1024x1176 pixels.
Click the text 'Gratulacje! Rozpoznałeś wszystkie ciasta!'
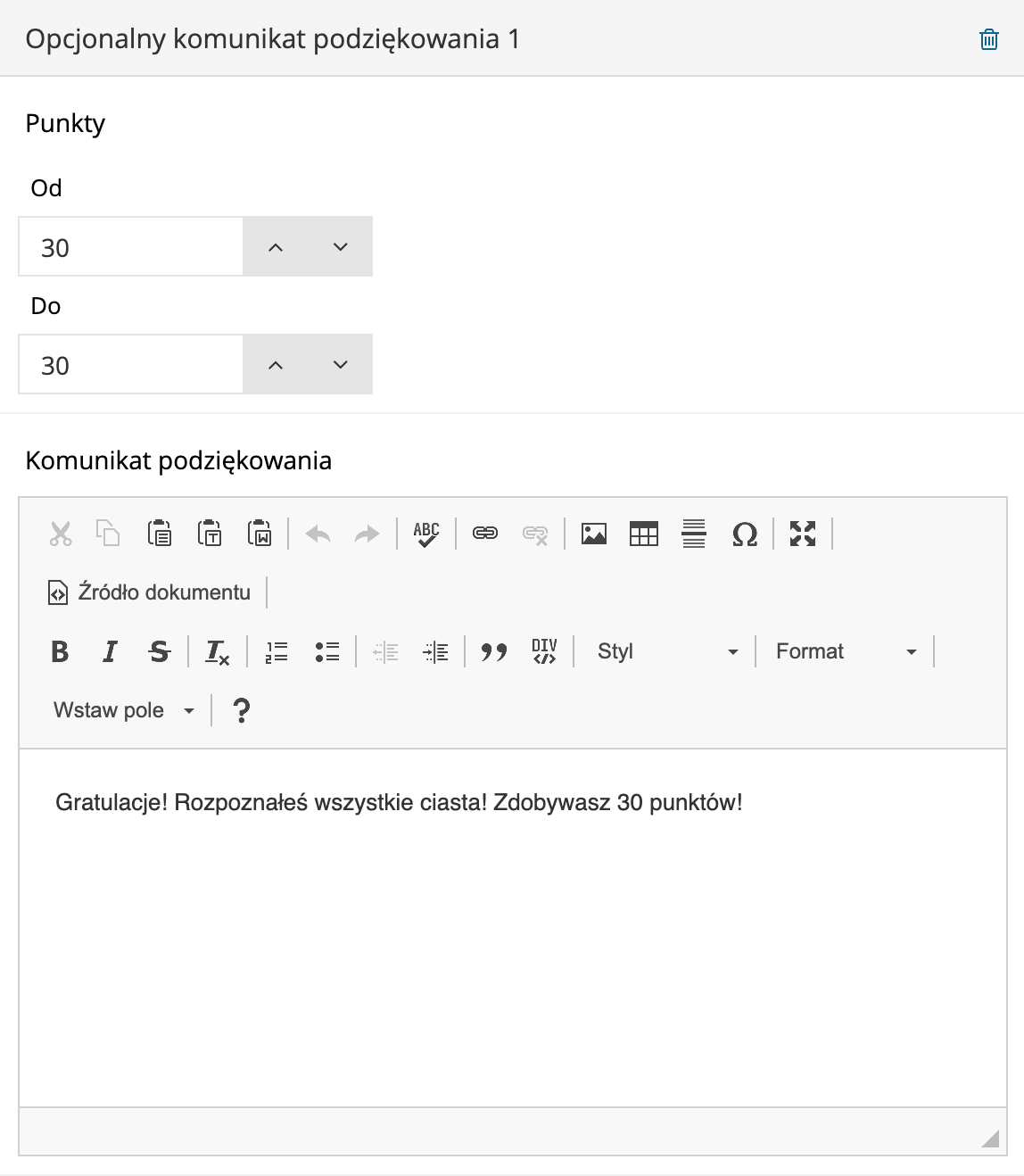271,802
